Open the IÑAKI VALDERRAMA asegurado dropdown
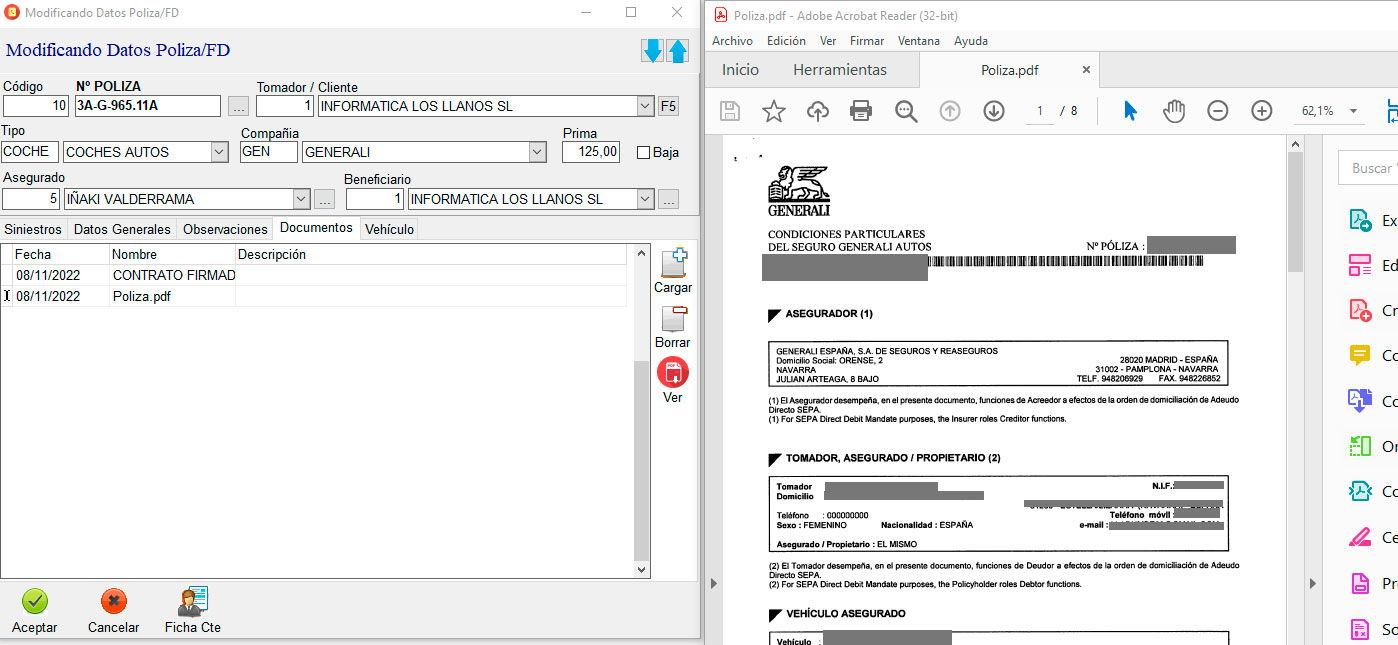This screenshot has height=645, width=1398. pyautogui.click(x=300, y=199)
